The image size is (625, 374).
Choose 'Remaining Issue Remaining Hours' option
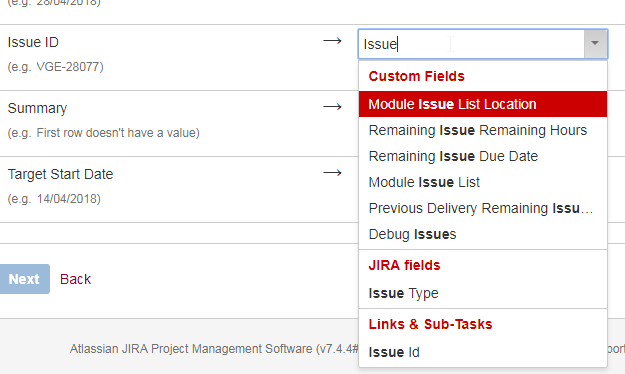click(483, 130)
